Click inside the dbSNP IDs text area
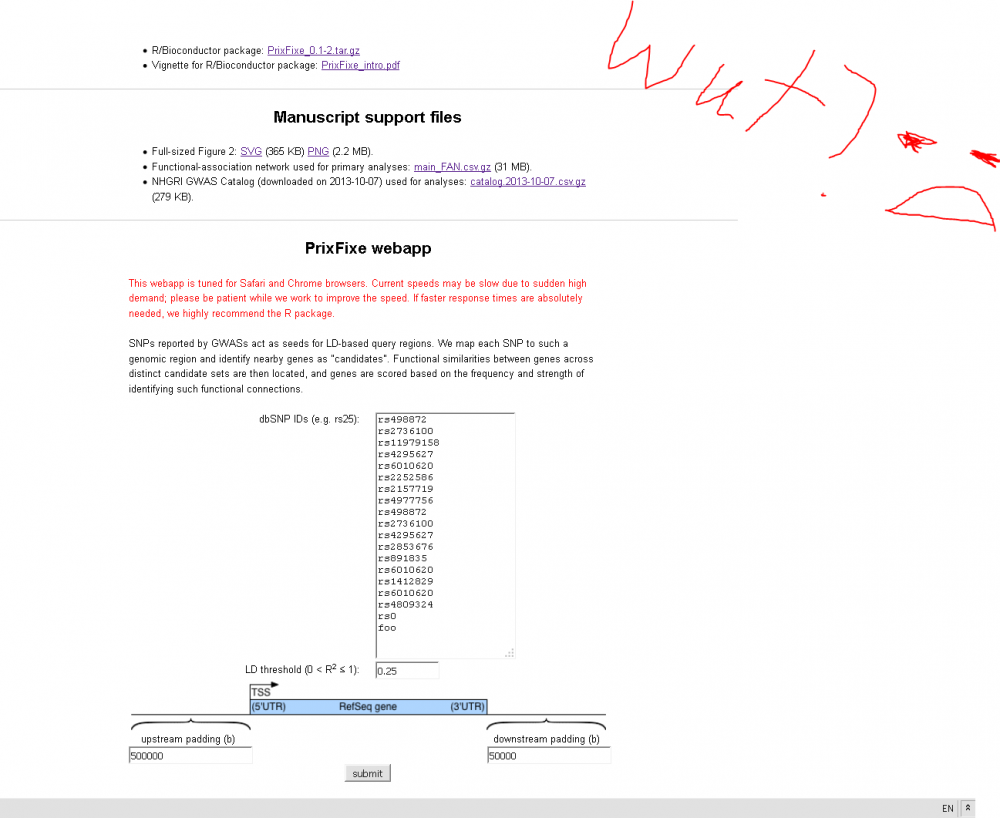 [445, 535]
